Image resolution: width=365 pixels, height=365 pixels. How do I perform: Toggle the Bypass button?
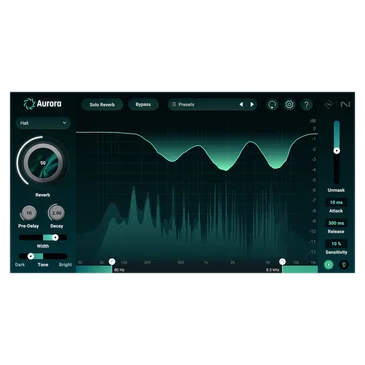coord(143,105)
